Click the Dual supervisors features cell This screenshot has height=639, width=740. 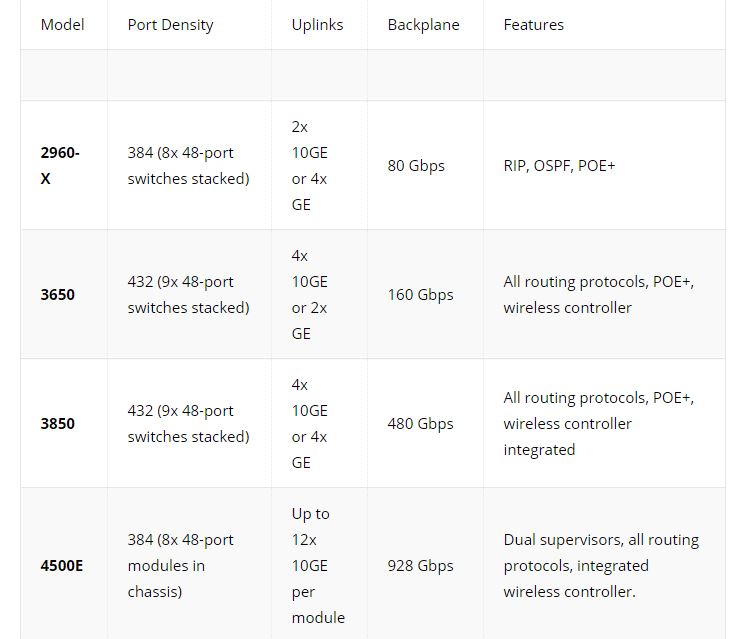tap(601, 565)
